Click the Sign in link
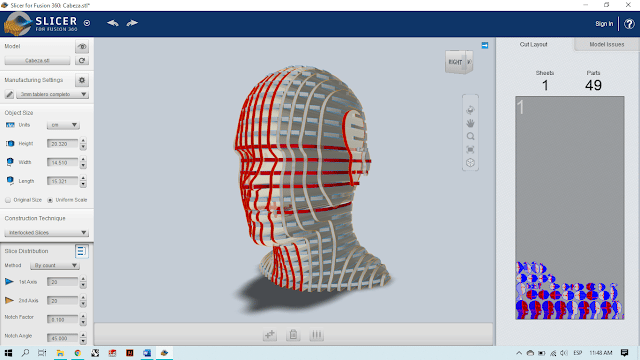 604,24
